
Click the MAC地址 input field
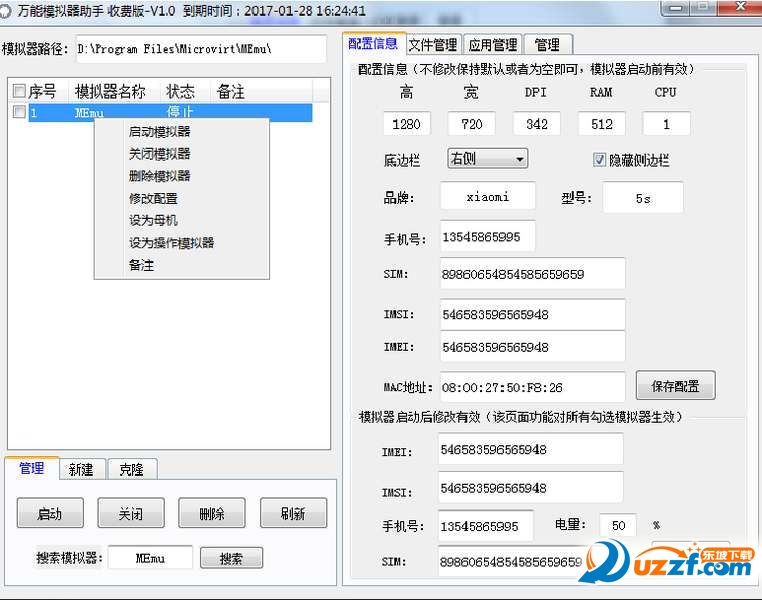coord(532,387)
